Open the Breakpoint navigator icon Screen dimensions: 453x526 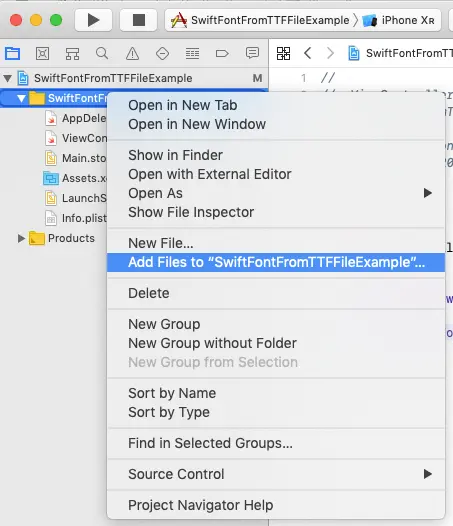tap(222, 53)
